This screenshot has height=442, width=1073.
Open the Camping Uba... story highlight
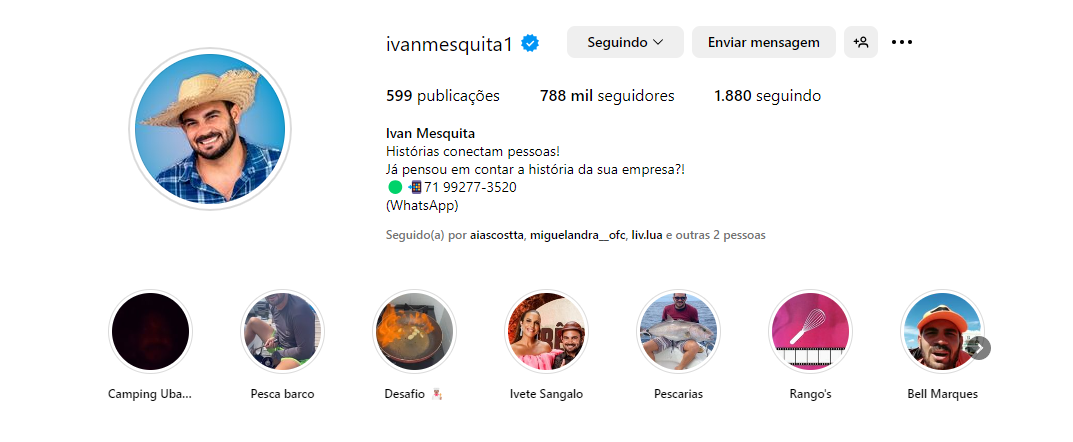151,332
